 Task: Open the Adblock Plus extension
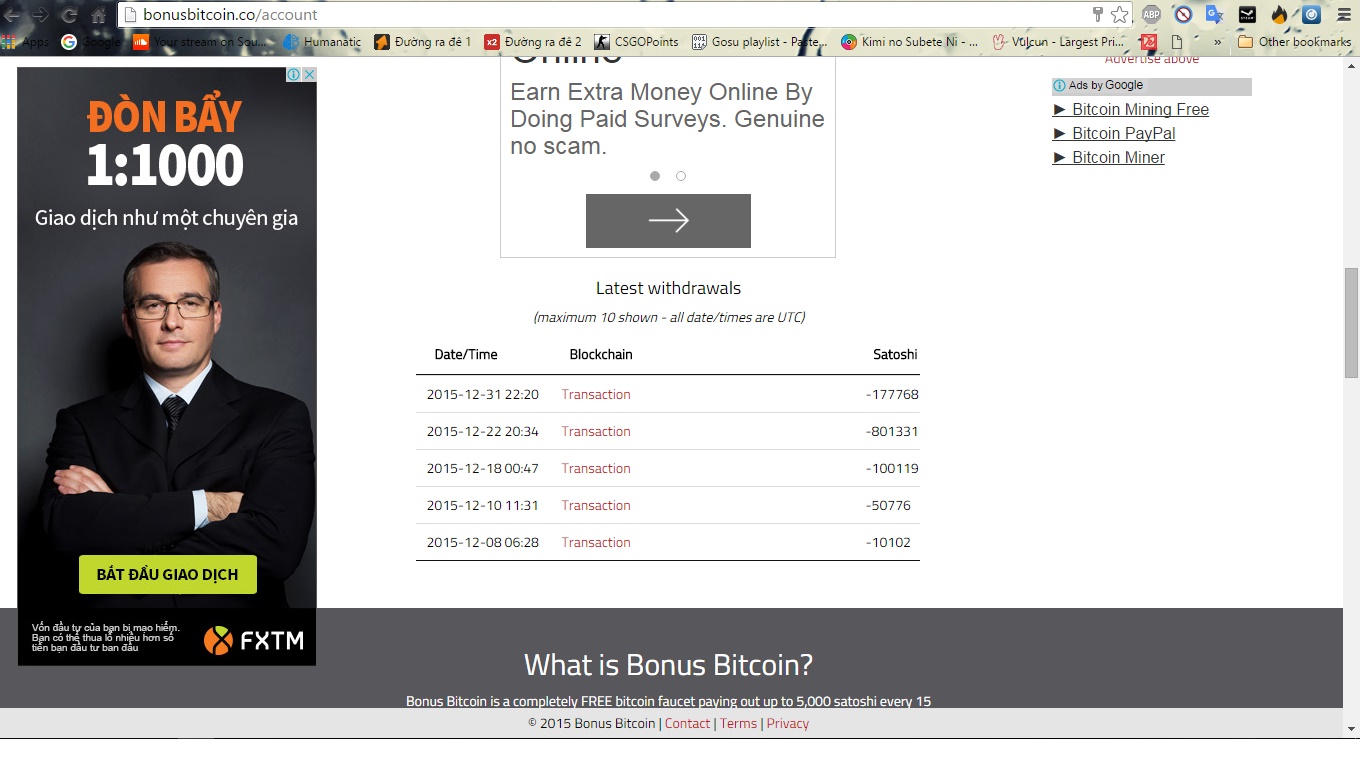pos(1152,15)
